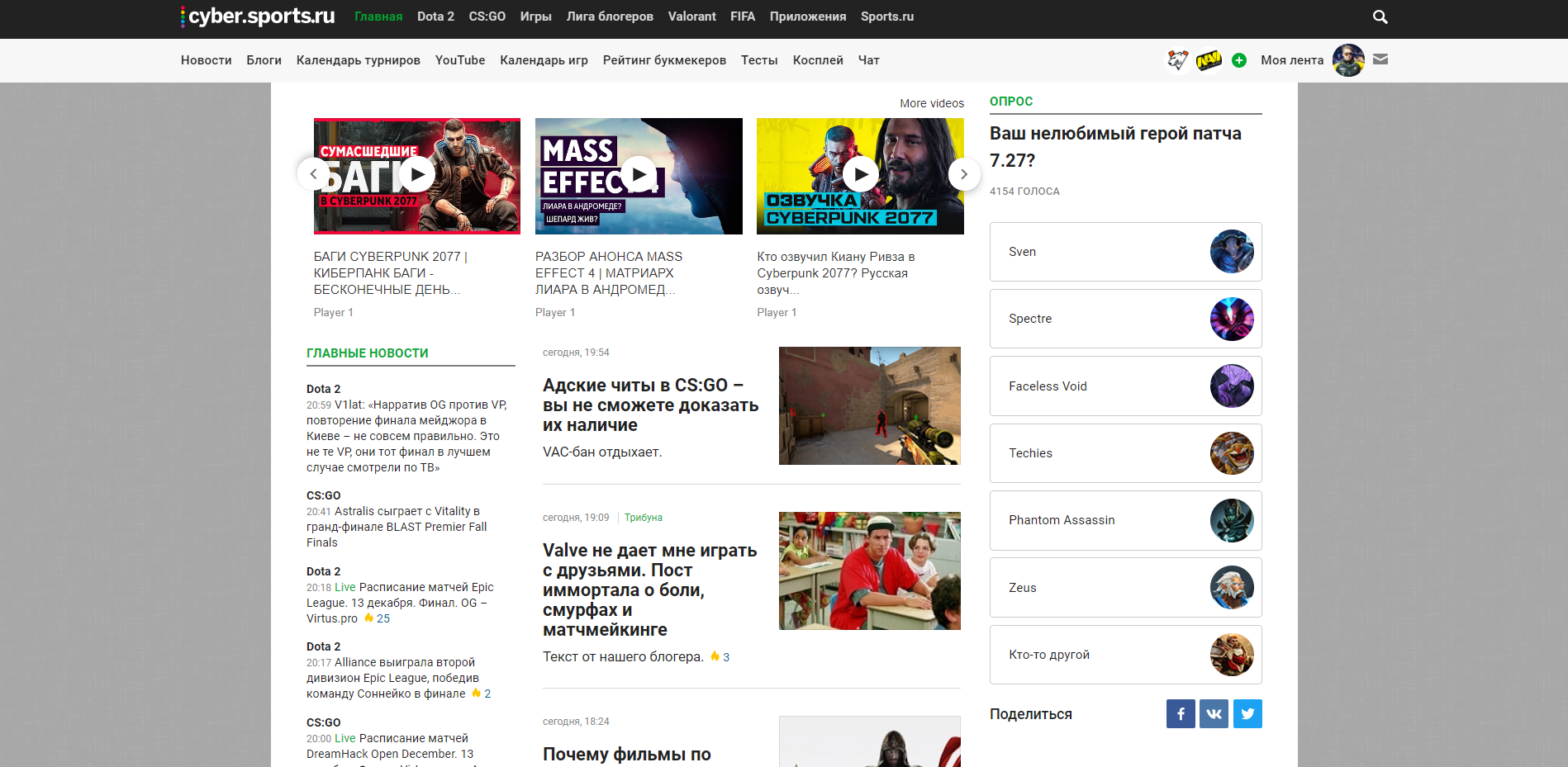
Task: Play the Mass Effect announcement video
Action: pyautogui.click(x=639, y=175)
